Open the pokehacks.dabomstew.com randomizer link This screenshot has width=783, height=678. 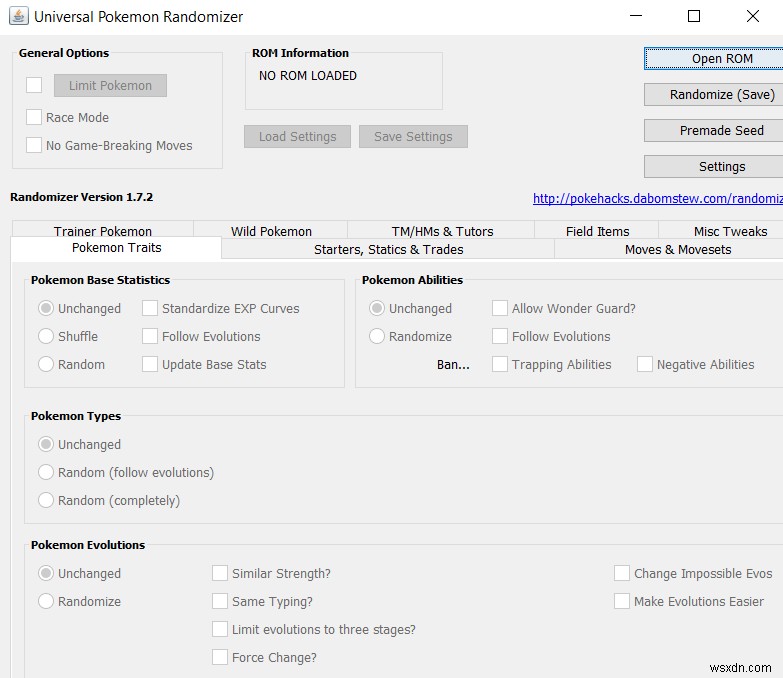[x=657, y=199]
